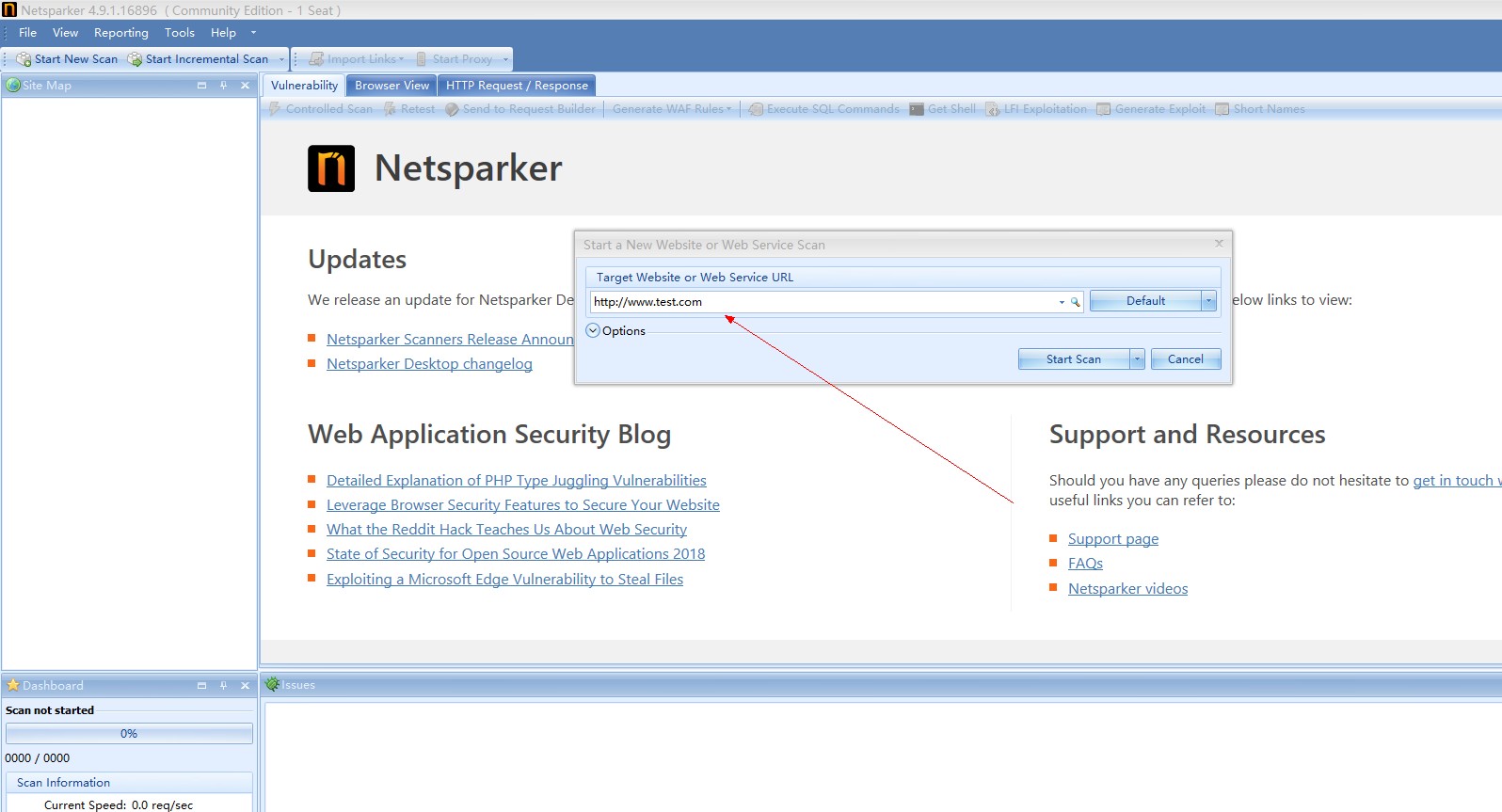Click the Start New Scan toolbar icon
The image size is (1502, 812).
pos(24,59)
